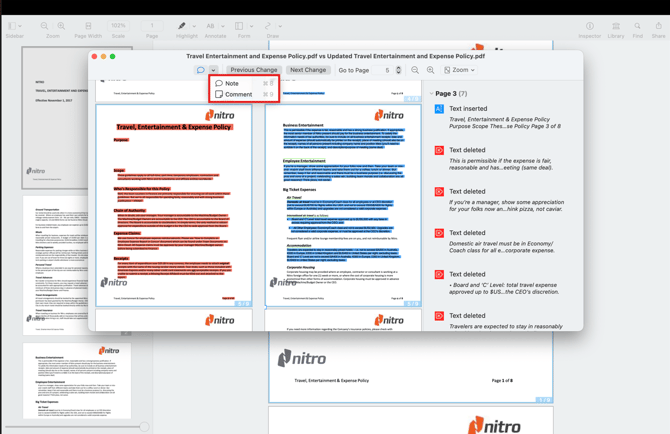Click the Go to Page number field
The width and height of the screenshot is (670, 434).
click(x=387, y=70)
